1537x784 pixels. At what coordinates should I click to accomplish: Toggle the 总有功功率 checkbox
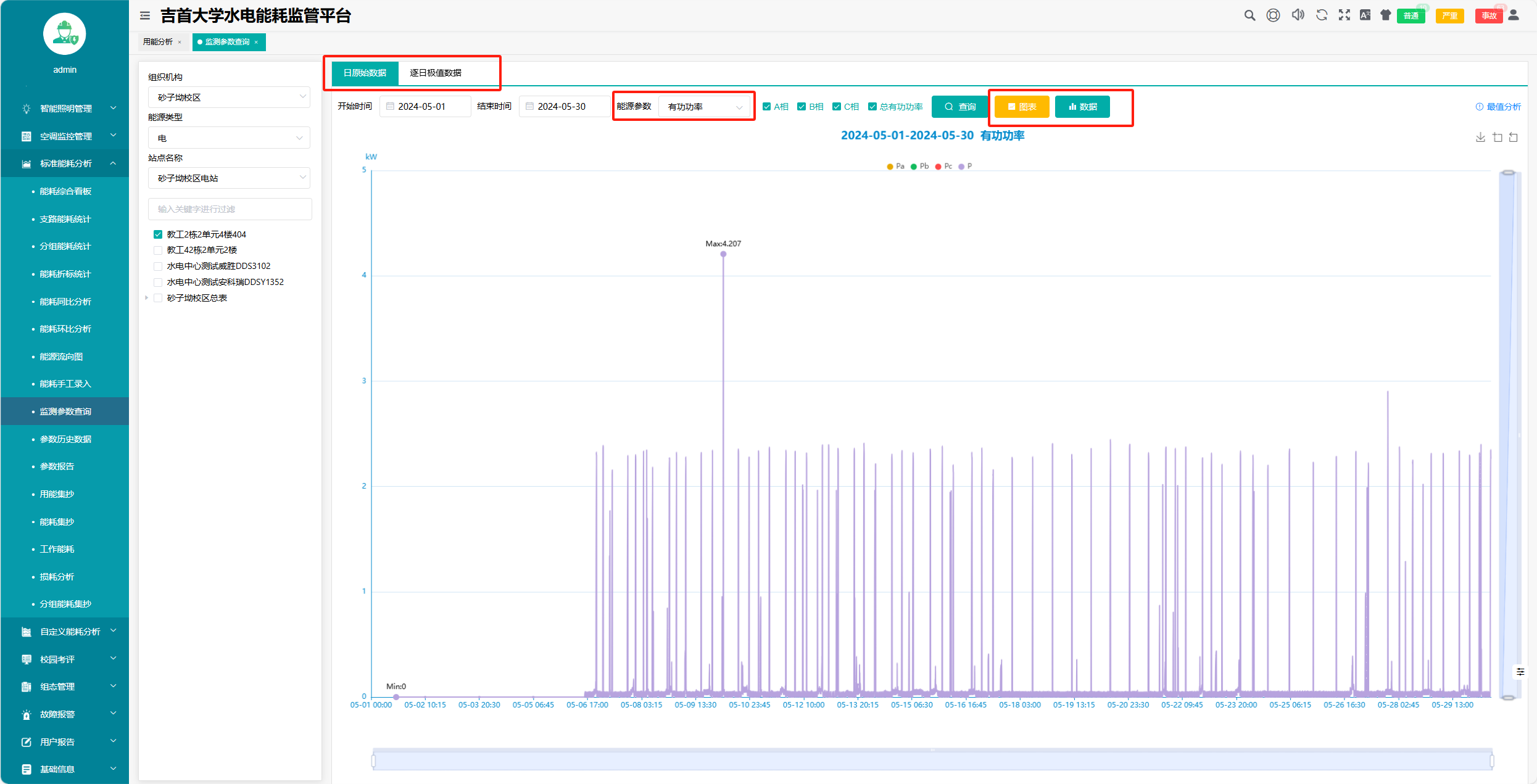(872, 107)
